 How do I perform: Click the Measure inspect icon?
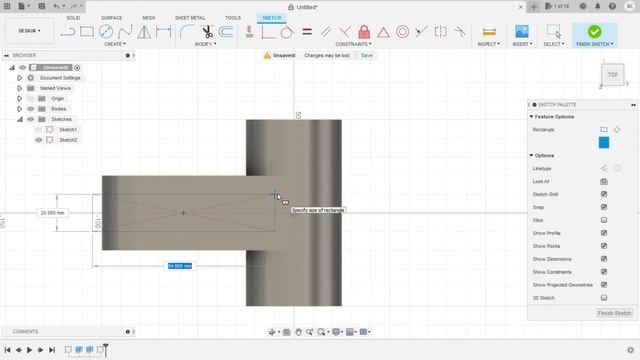click(489, 32)
